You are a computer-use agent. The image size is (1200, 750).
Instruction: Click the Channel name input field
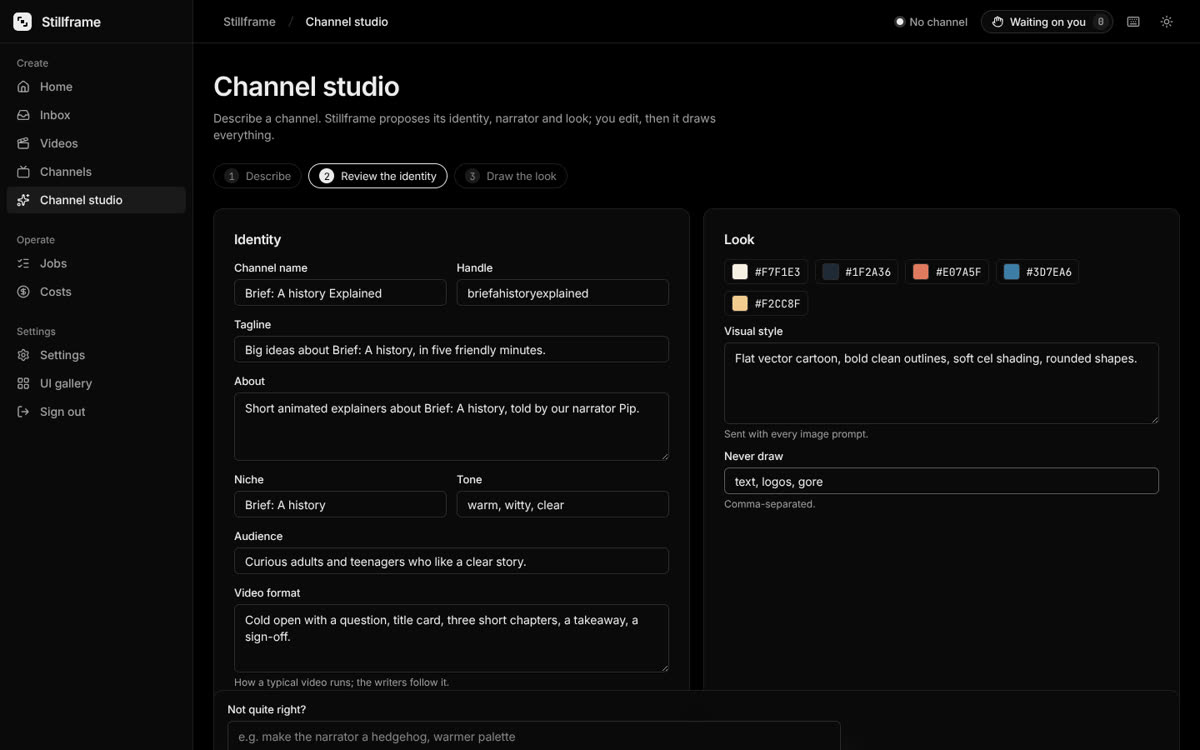(x=340, y=293)
